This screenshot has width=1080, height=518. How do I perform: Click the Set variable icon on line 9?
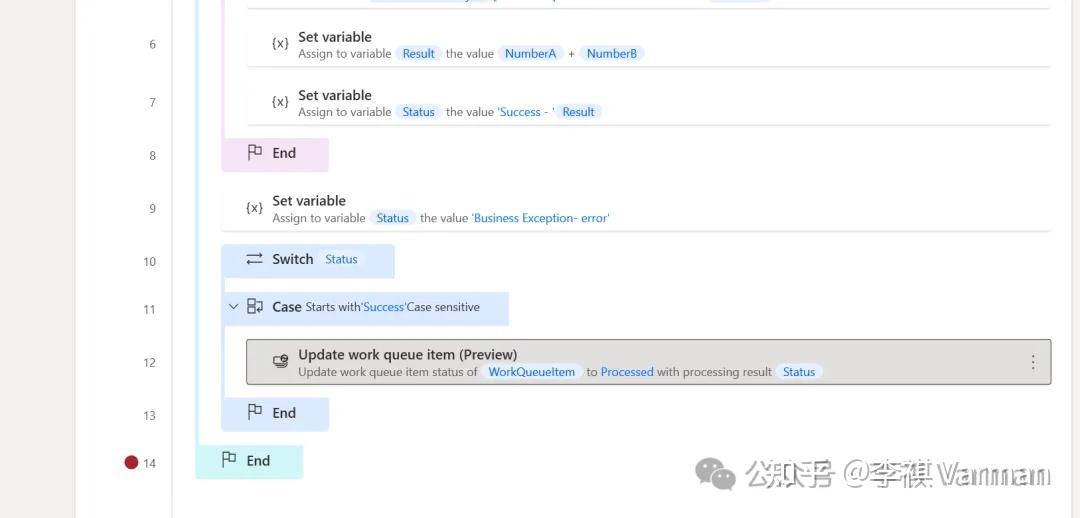click(254, 208)
